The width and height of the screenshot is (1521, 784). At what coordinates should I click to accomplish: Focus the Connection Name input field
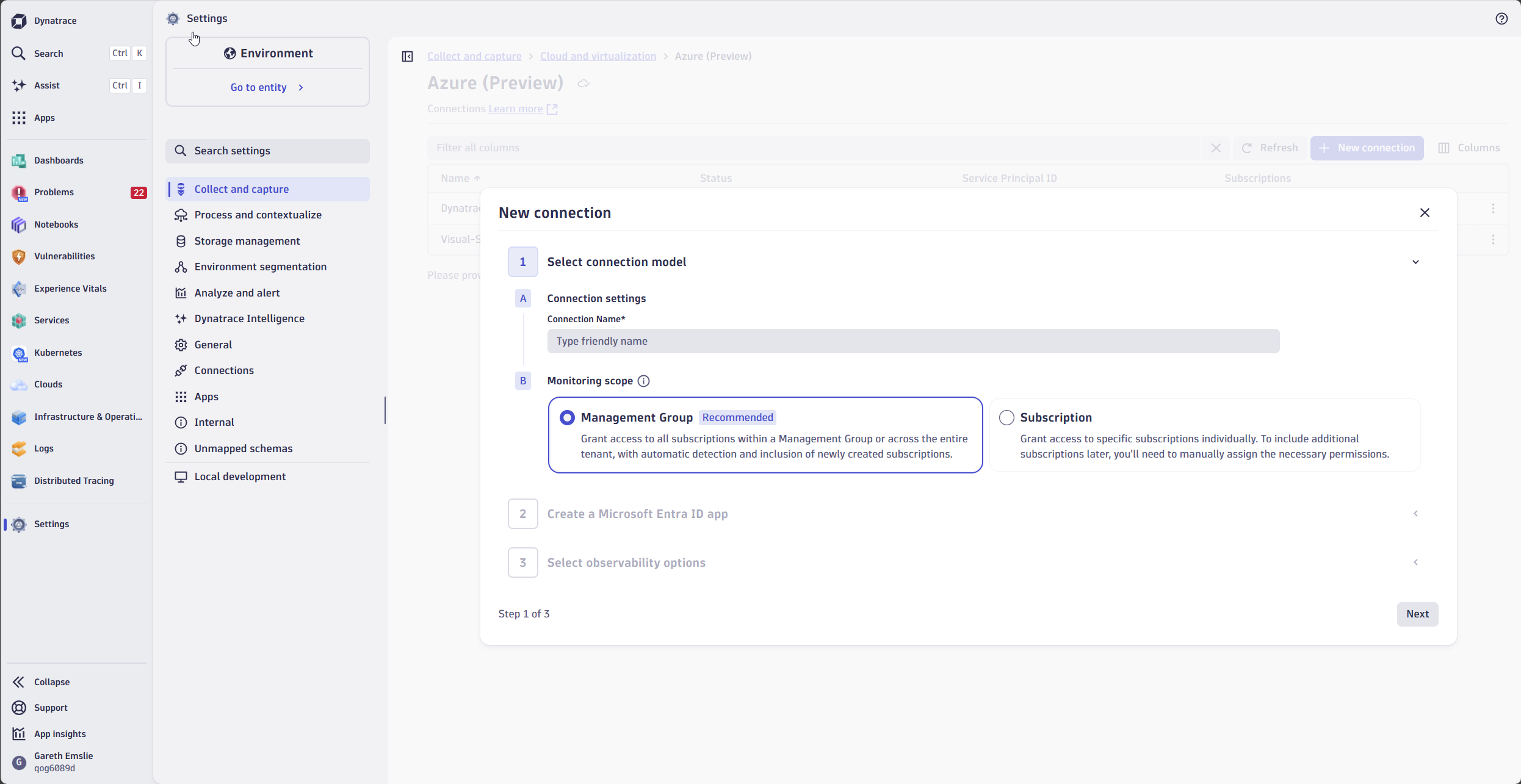pyautogui.click(x=913, y=341)
